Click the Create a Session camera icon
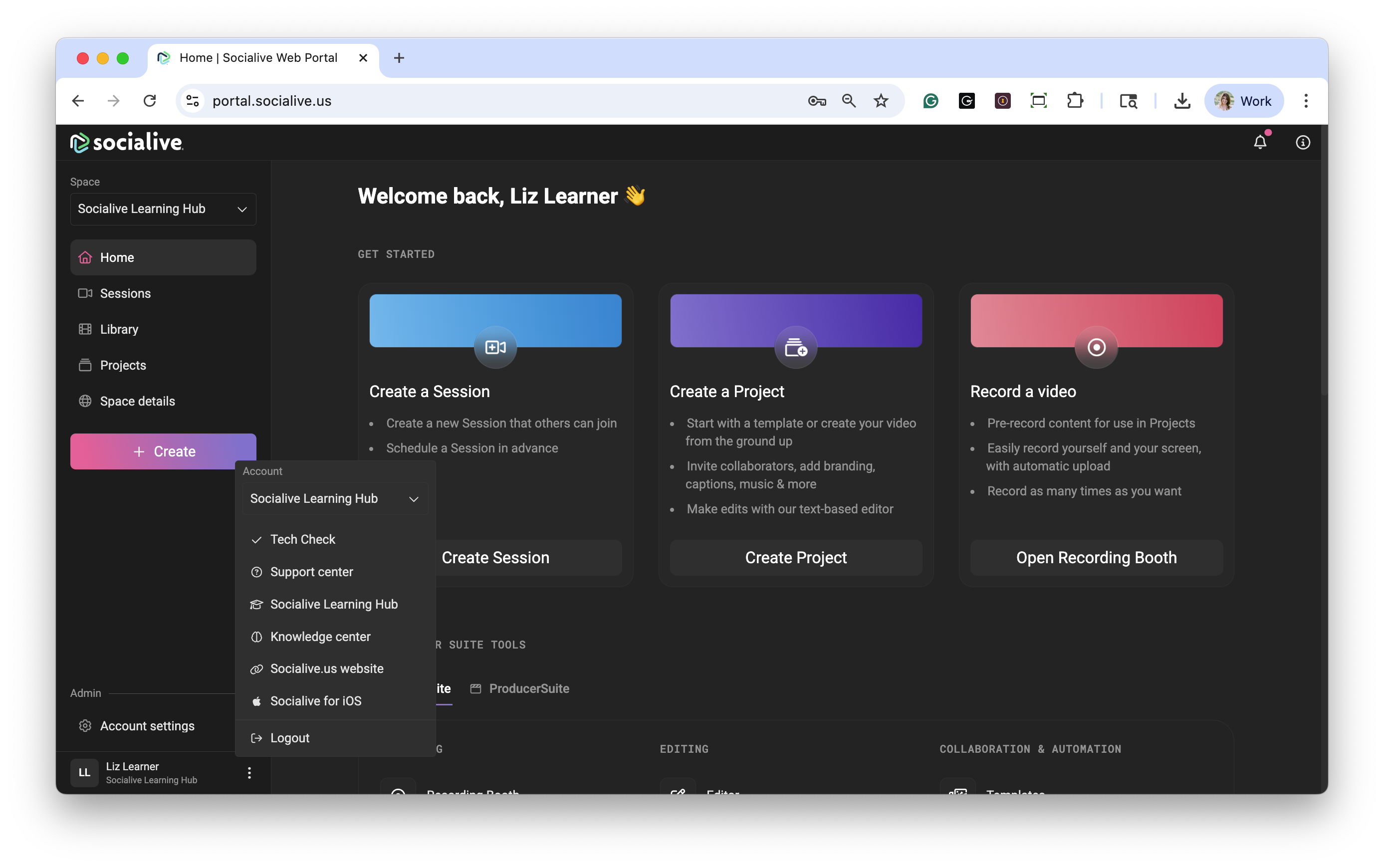1384x868 pixels. [x=495, y=347]
